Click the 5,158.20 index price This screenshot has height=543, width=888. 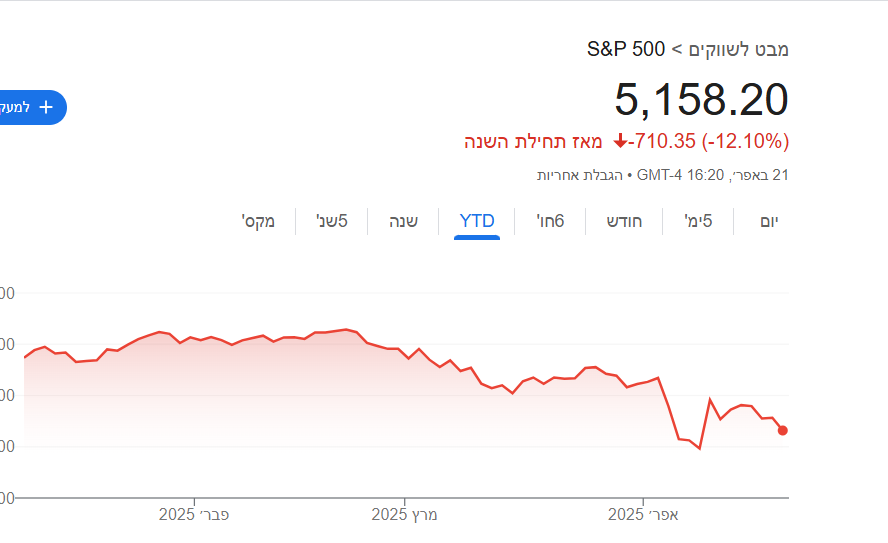(x=701, y=100)
